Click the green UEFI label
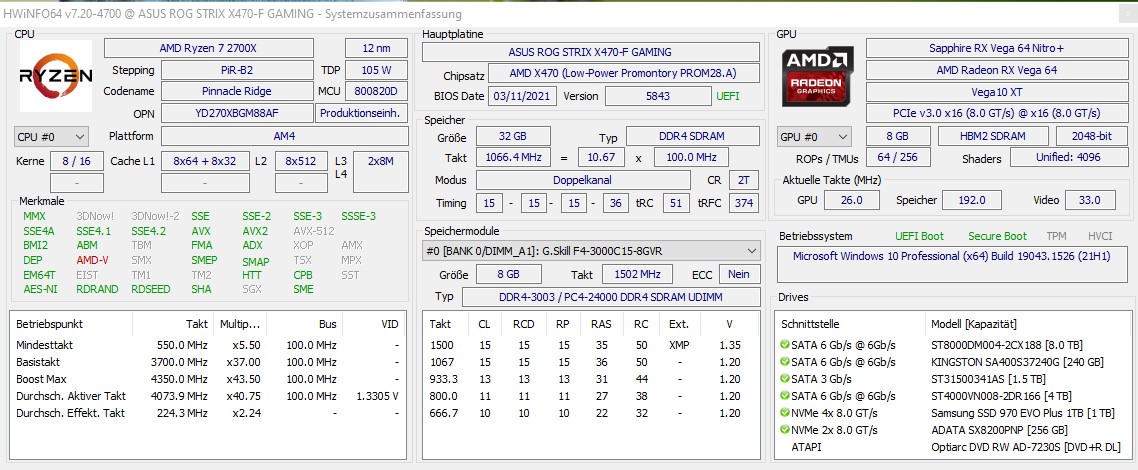The image size is (1138, 470). click(x=728, y=96)
